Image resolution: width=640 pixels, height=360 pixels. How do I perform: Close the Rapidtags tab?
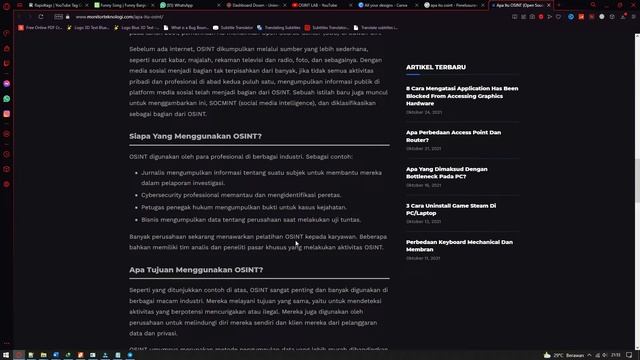click(x=87, y=5)
